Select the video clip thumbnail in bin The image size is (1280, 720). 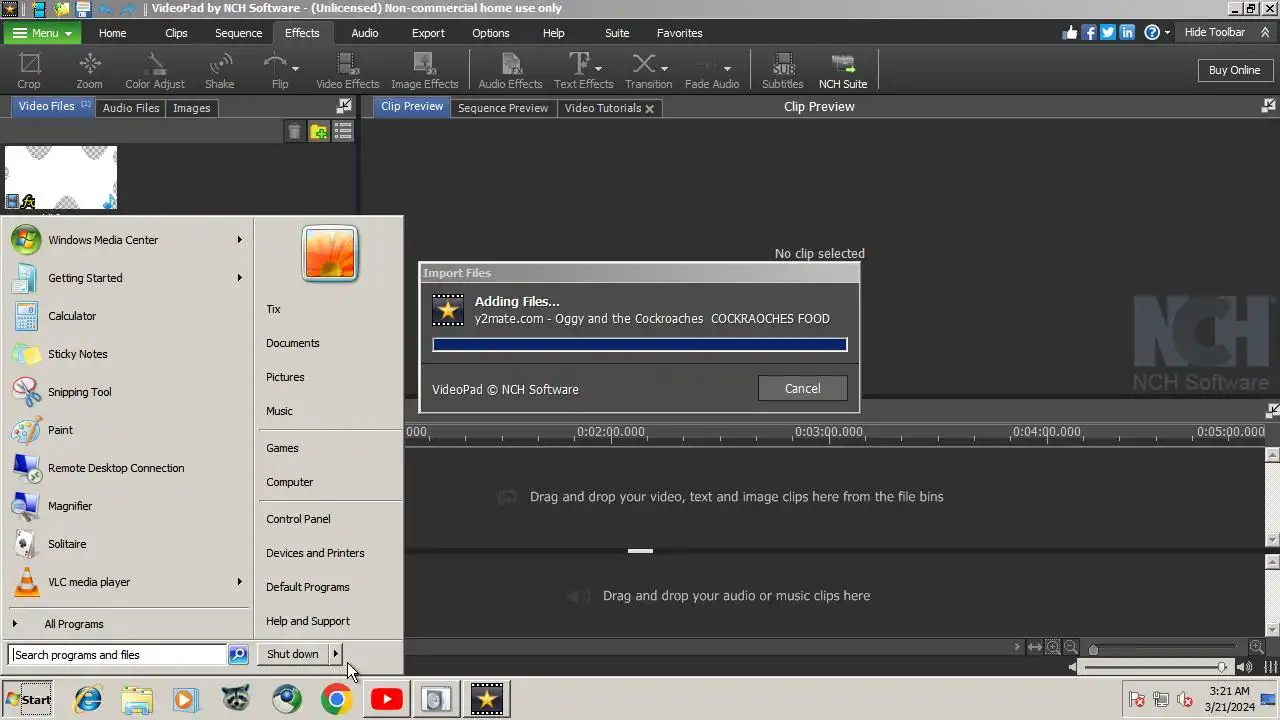point(61,178)
